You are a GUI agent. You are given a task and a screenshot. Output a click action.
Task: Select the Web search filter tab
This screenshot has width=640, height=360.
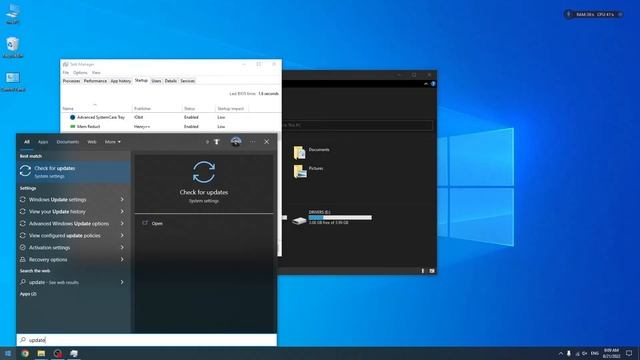92,142
